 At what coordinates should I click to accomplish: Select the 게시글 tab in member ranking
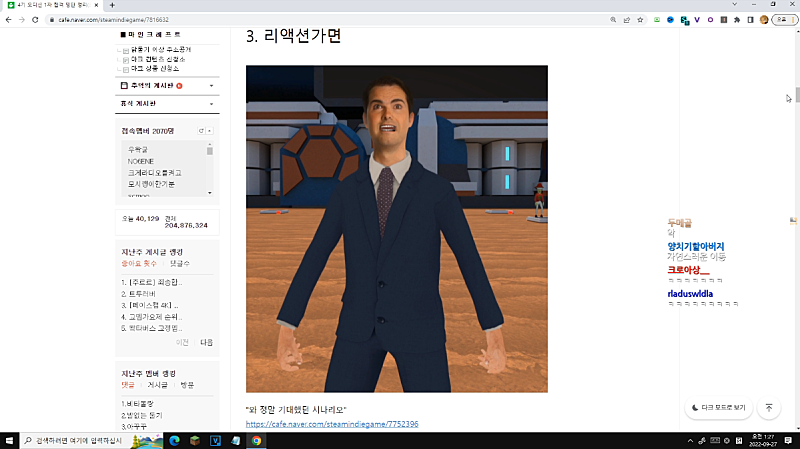coord(157,384)
